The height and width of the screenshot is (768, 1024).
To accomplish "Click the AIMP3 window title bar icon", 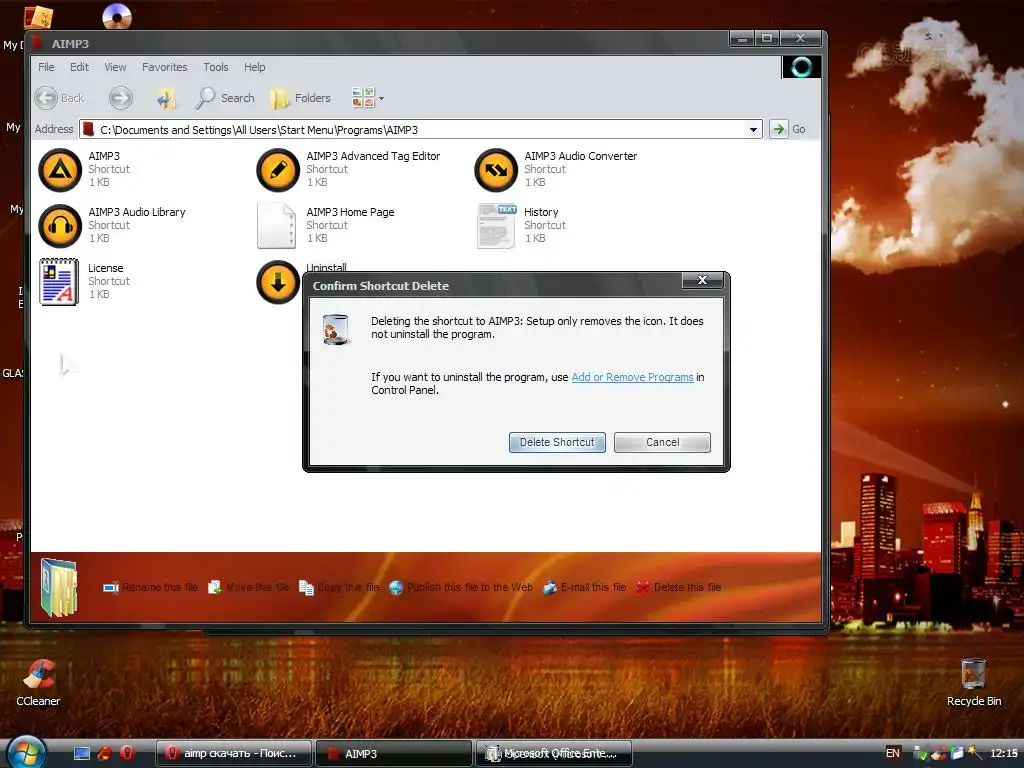I will click(38, 43).
